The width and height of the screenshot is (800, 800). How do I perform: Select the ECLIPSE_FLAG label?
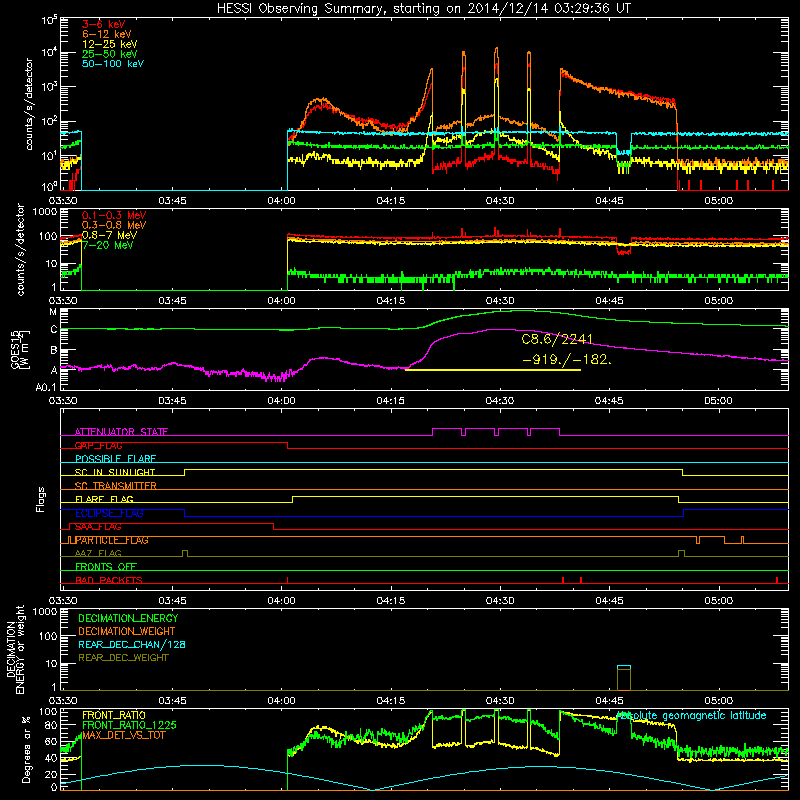click(109, 513)
